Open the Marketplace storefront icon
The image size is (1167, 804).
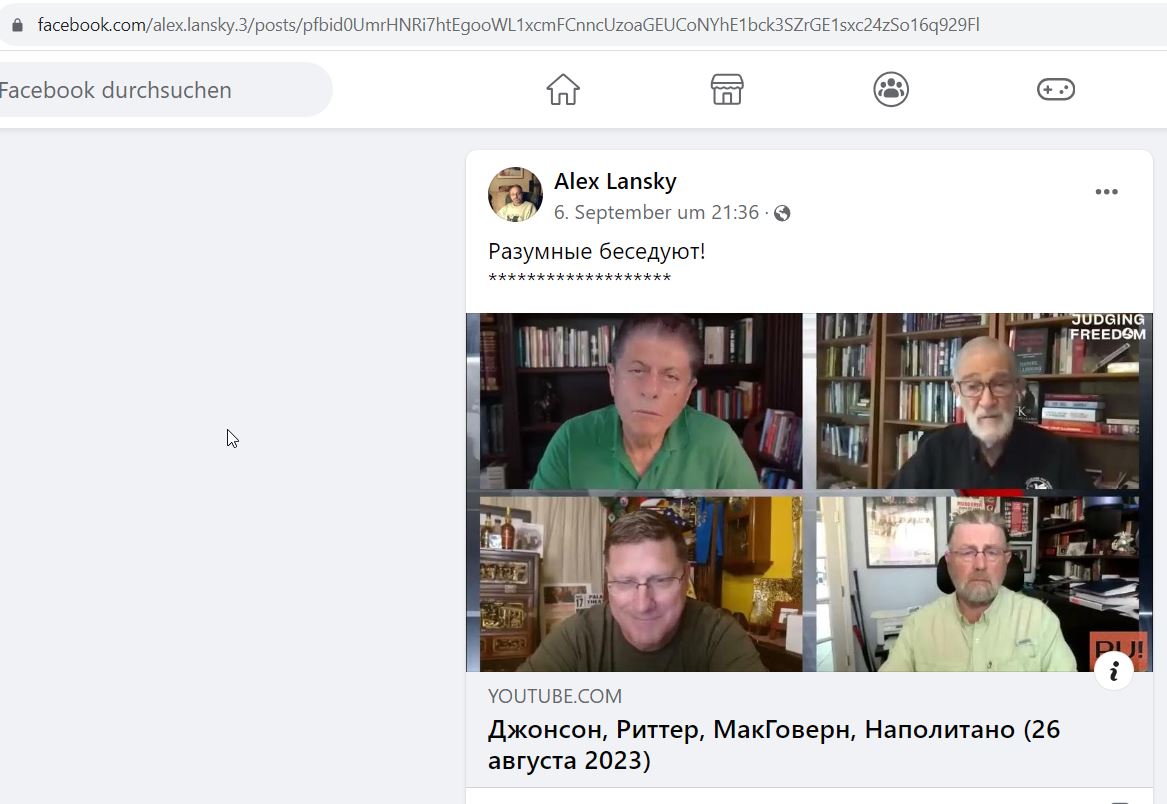tap(727, 89)
